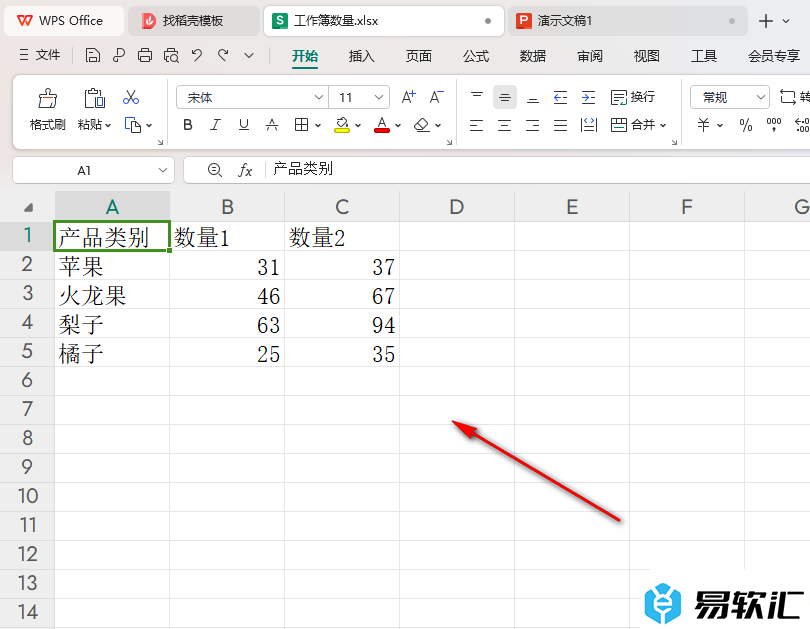Open the font size dropdown 11

point(379,97)
